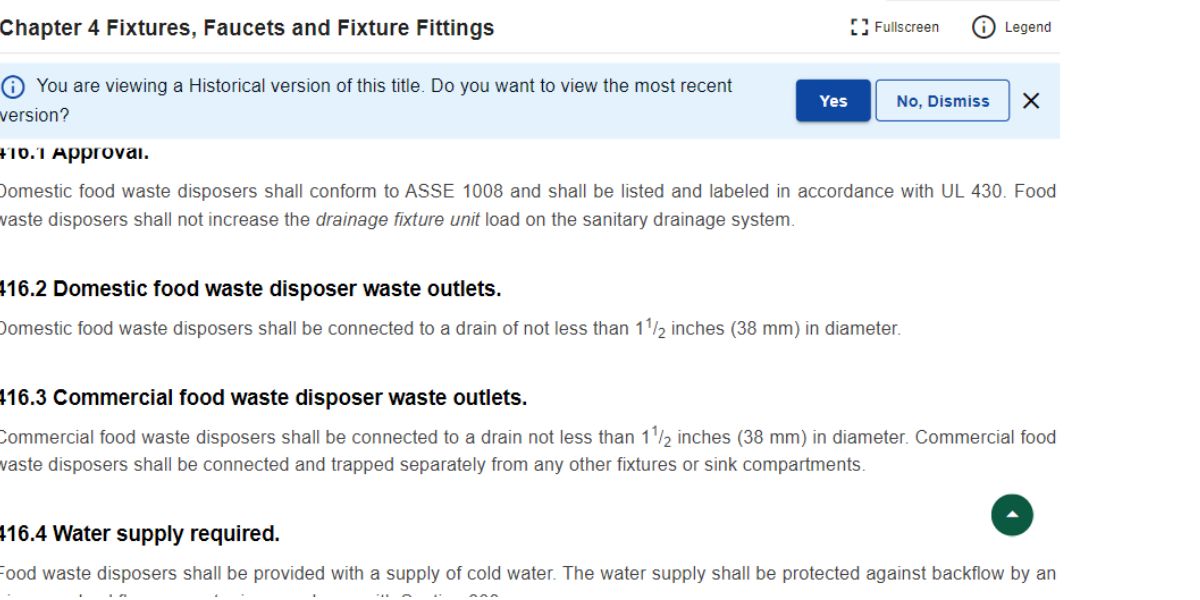Select the bracketed fullscreen corners icon
Screen dimensions: 1200x600
(858, 27)
